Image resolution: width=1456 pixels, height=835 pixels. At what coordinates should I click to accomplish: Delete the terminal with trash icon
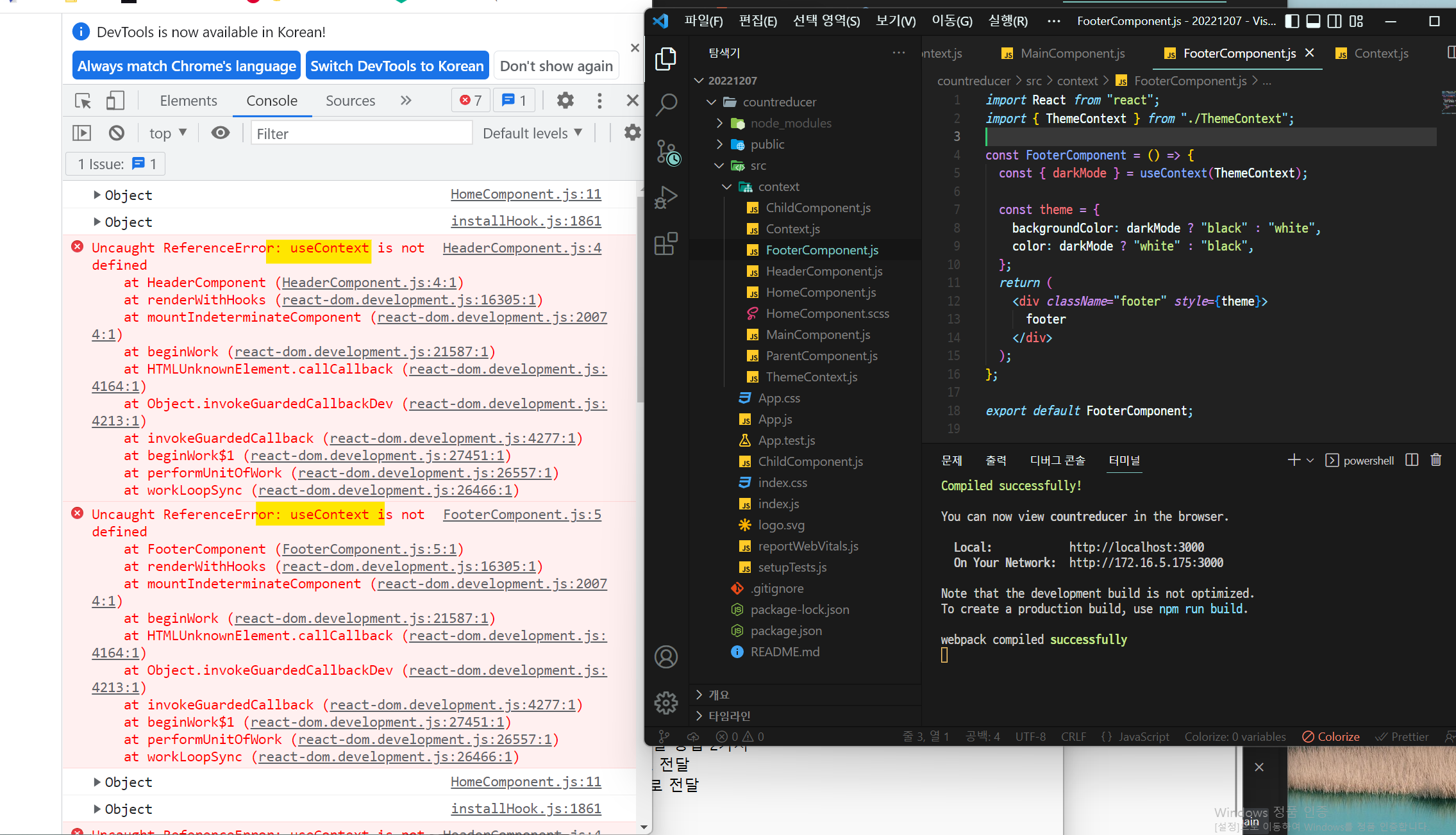(1436, 460)
